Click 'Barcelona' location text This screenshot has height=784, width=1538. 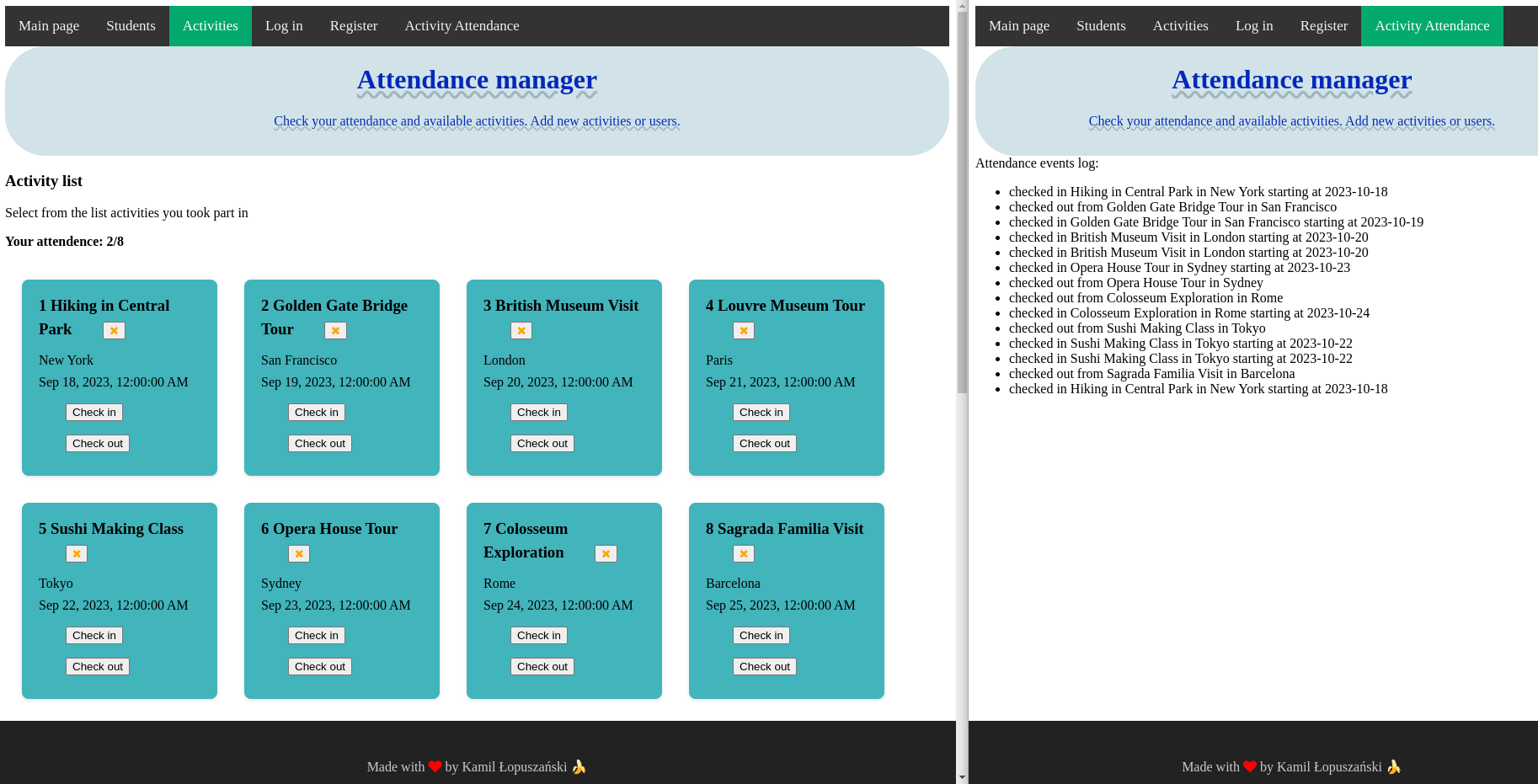point(733,584)
